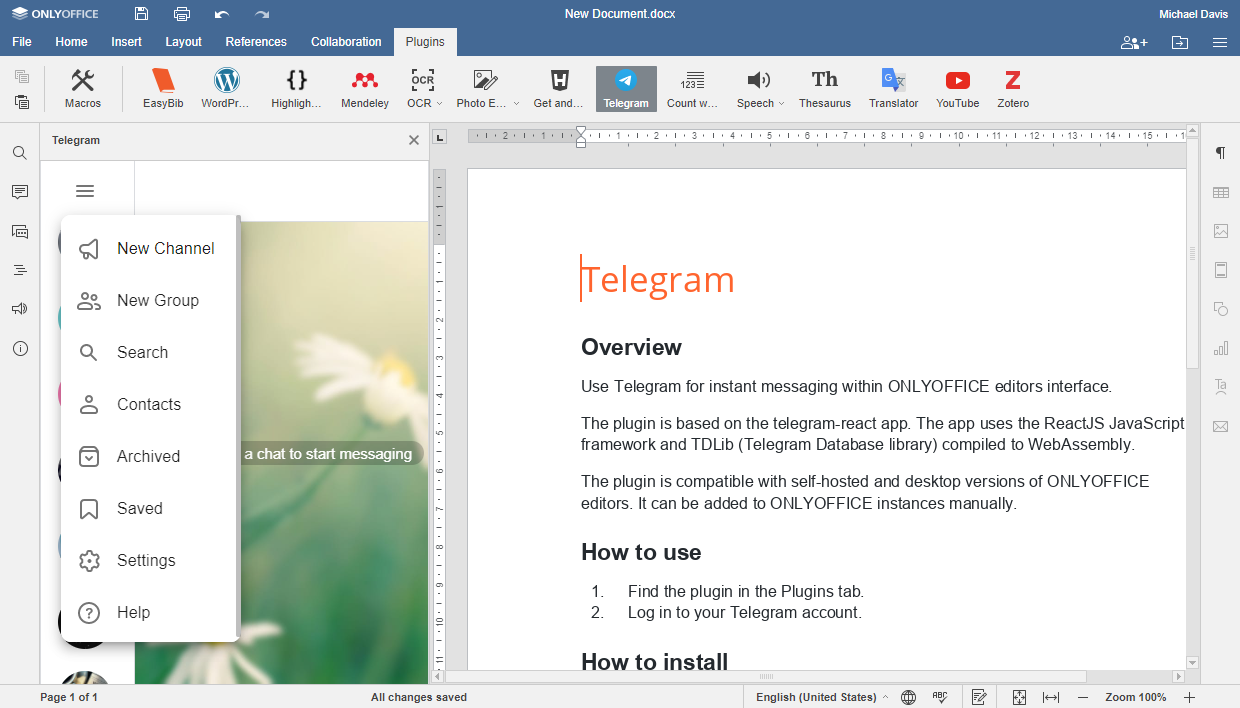The height and width of the screenshot is (708, 1240).
Task: Open Archived chats in Telegram menu
Action: click(149, 456)
